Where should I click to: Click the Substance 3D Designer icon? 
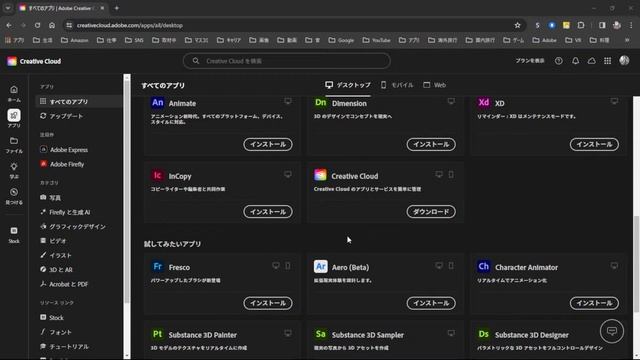point(484,334)
